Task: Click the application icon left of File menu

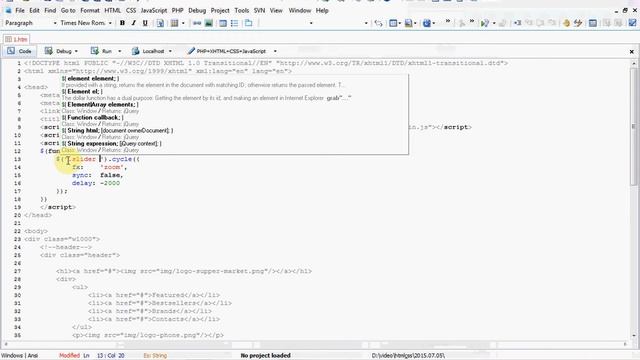Action: point(8,10)
